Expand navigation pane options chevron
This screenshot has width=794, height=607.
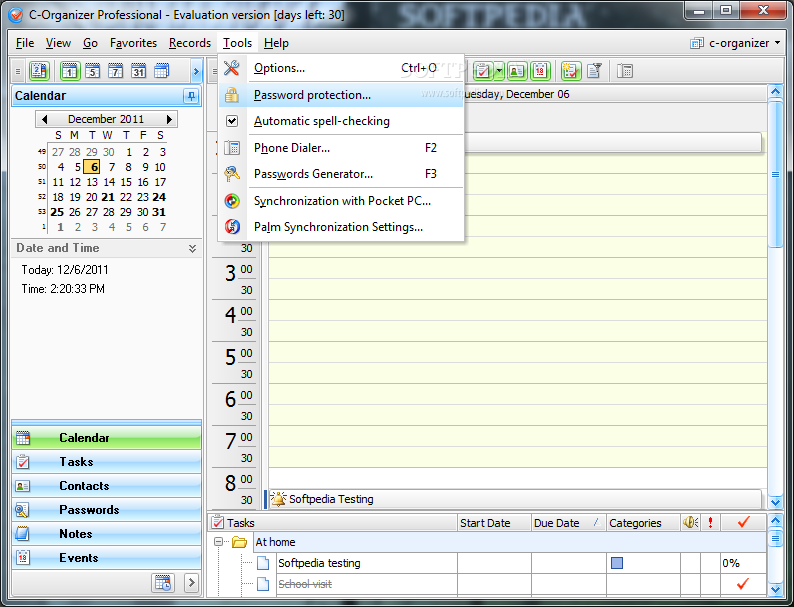(x=191, y=583)
